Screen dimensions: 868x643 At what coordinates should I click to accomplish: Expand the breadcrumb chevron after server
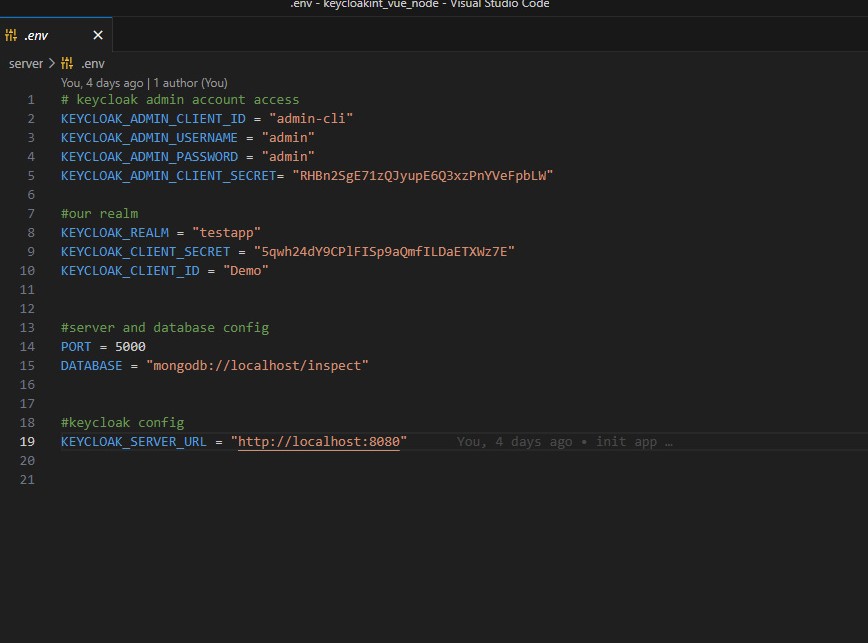52,64
